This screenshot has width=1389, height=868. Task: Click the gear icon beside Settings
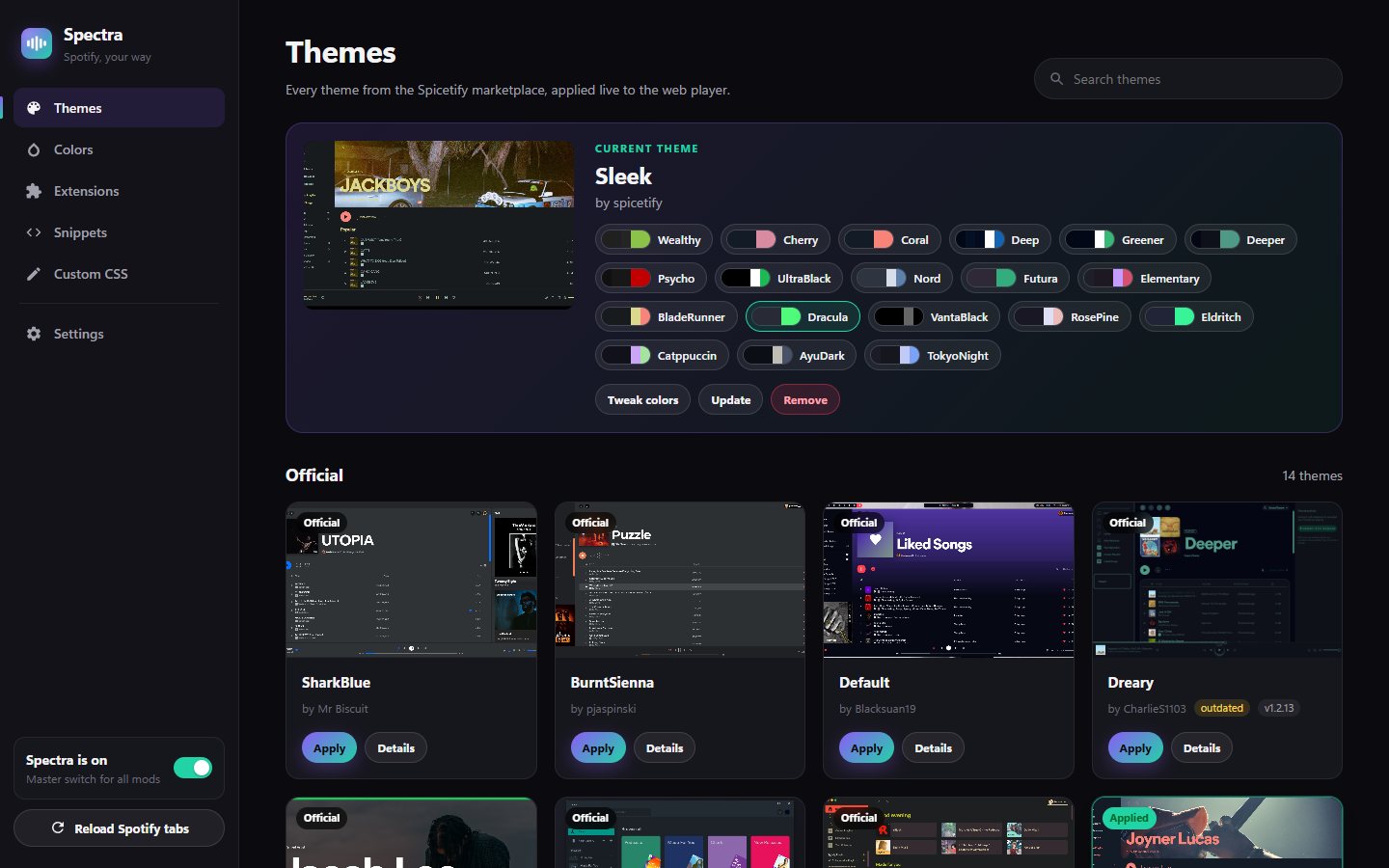34,334
